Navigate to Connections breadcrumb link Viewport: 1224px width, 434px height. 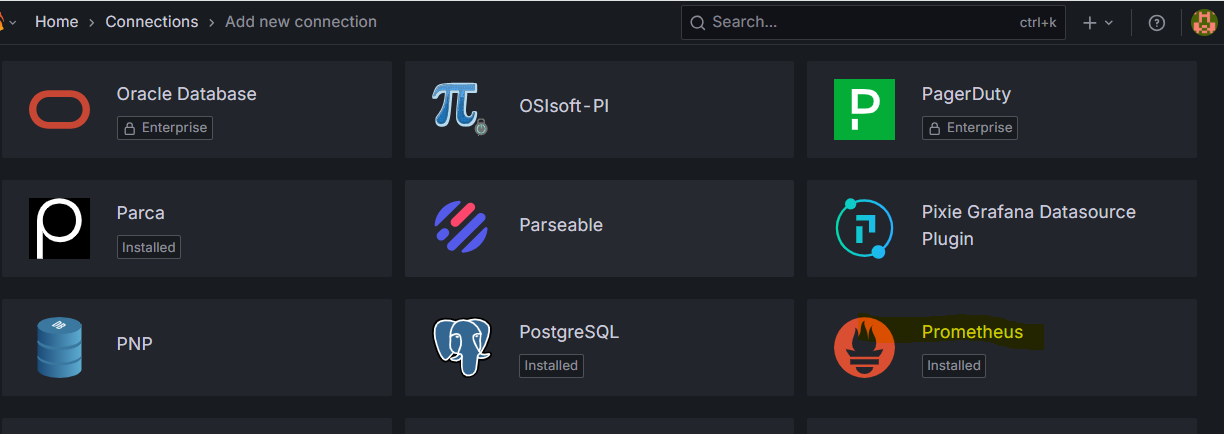(x=152, y=21)
